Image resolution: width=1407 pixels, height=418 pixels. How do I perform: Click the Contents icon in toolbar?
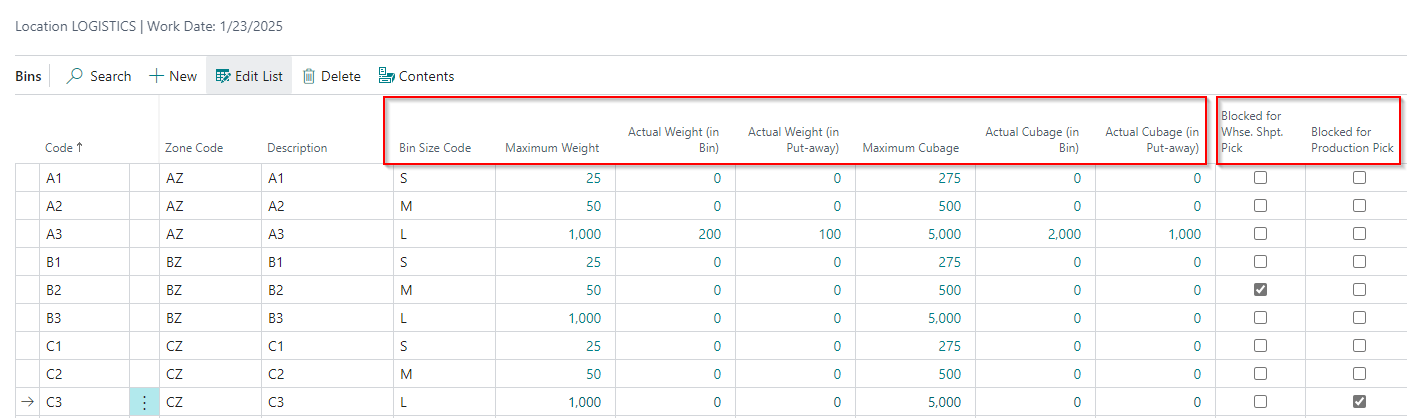pyautogui.click(x=386, y=76)
